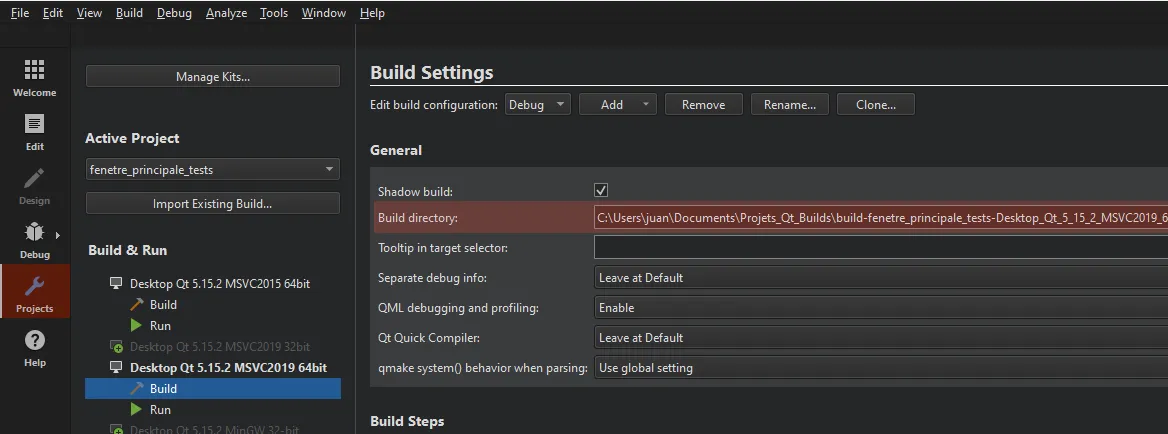The height and width of the screenshot is (434, 1168).
Task: Click the Tooltip in target selector field
Action: tap(880, 248)
